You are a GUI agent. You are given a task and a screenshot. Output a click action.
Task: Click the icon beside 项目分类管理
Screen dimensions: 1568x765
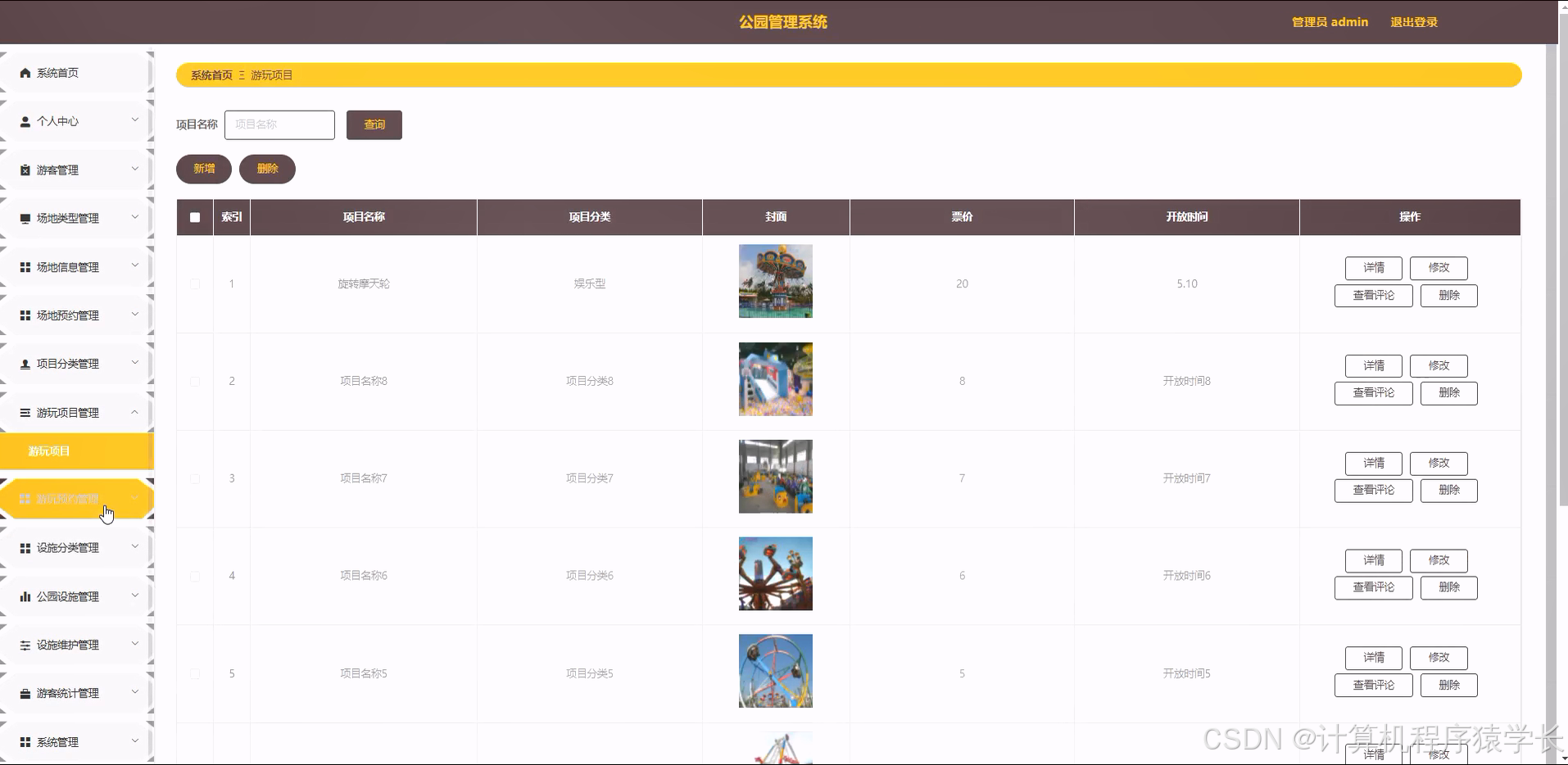(25, 364)
